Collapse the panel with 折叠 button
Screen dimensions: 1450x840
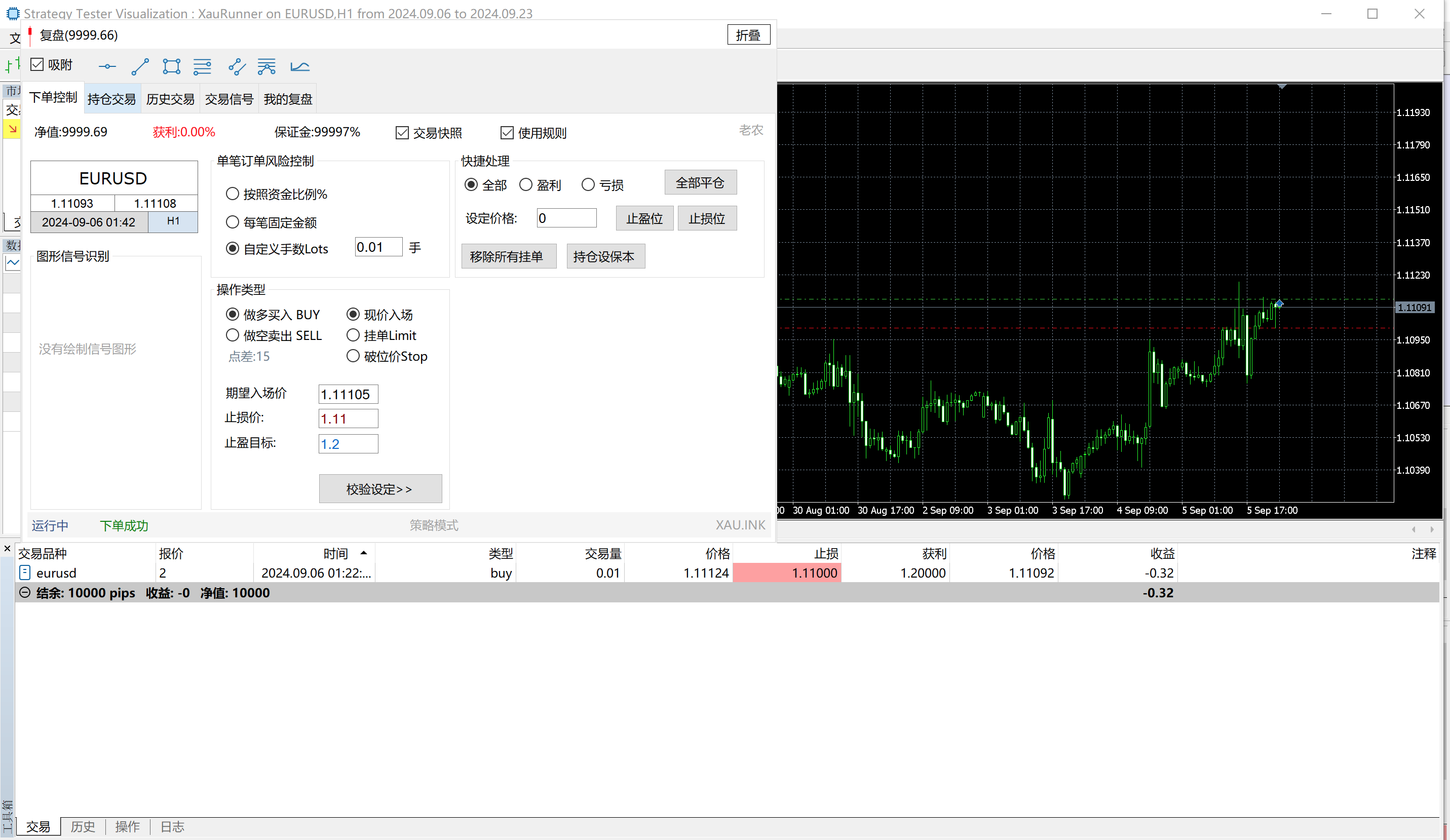coord(748,35)
